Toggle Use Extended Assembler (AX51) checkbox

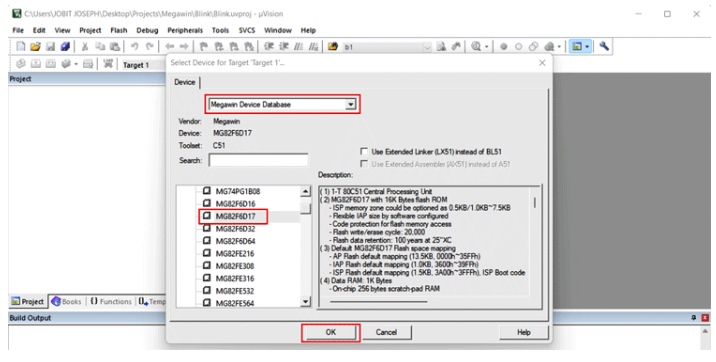click(364, 164)
